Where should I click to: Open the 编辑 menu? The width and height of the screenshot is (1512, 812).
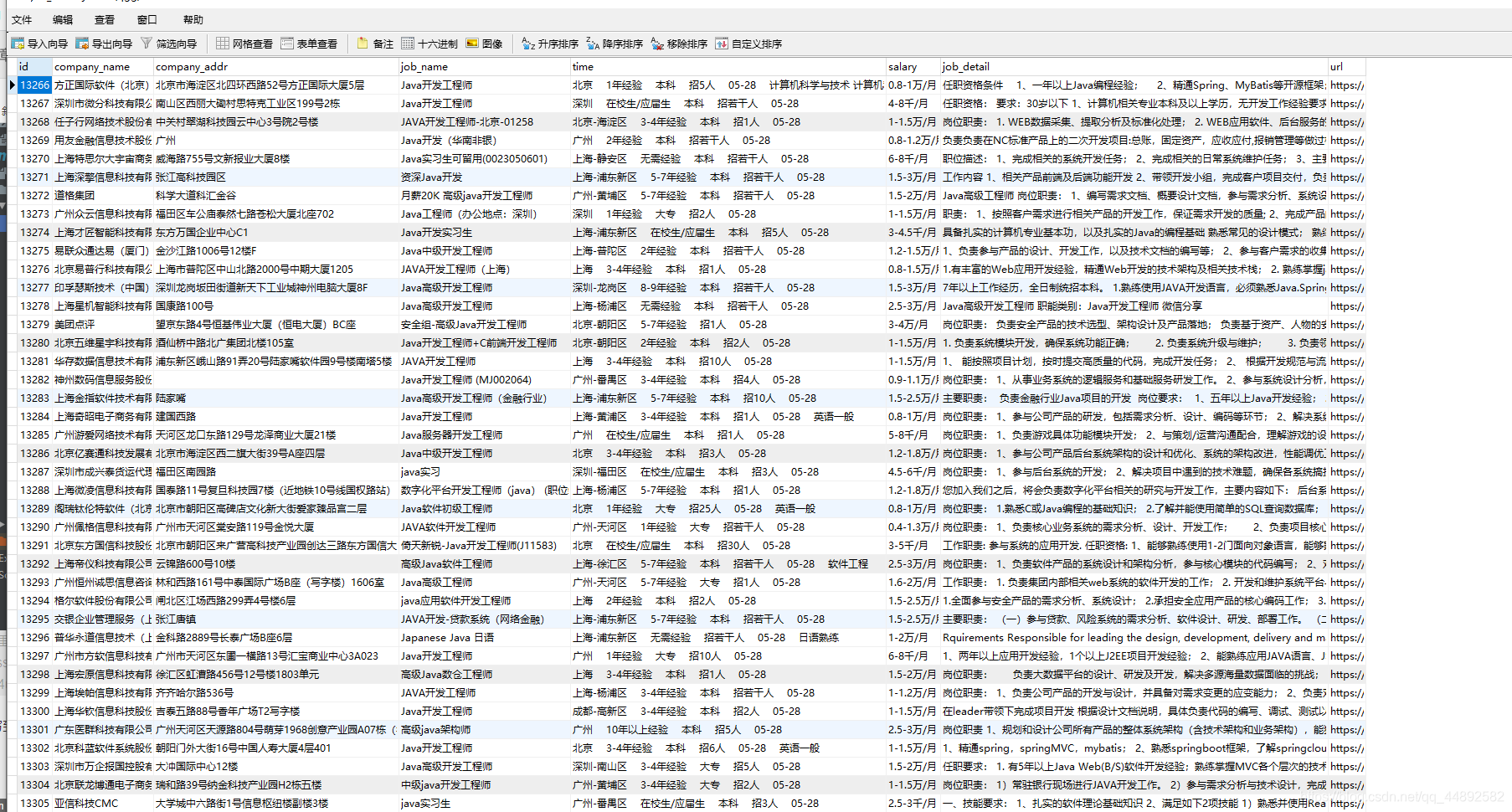pos(63,19)
